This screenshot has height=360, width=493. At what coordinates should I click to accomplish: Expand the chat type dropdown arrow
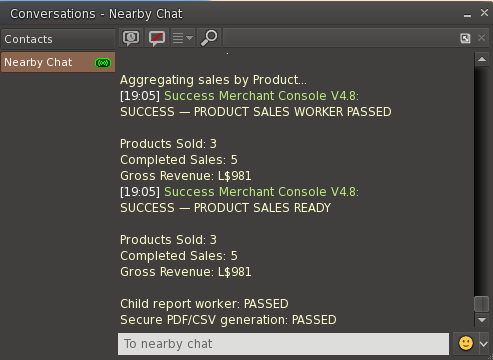point(484,343)
